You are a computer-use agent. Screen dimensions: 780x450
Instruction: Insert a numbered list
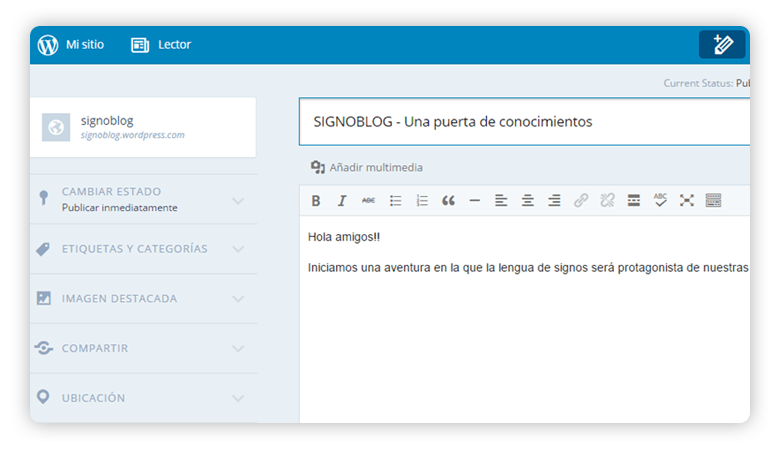[422, 200]
